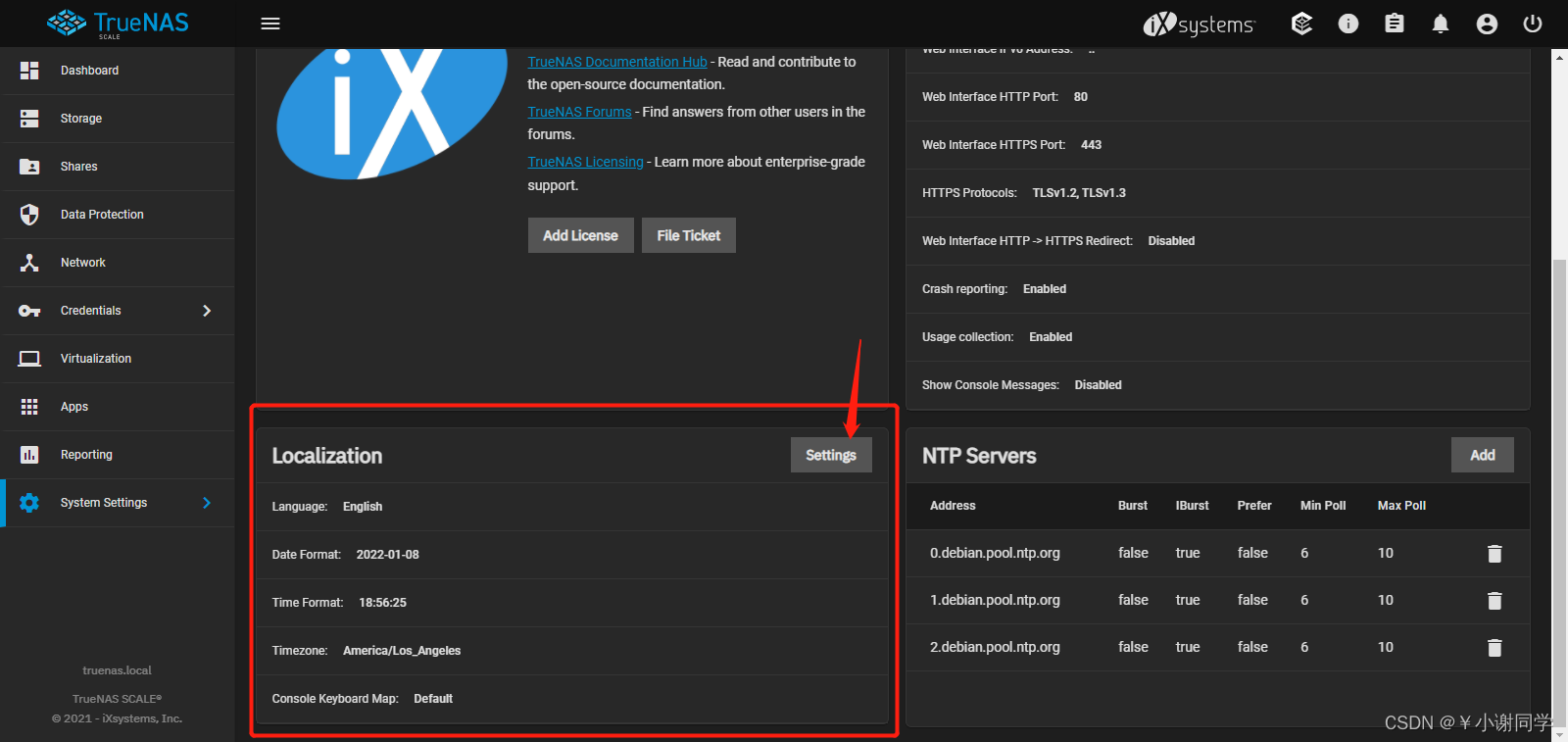Open the TrueNAS Licensing link

pyautogui.click(x=585, y=162)
